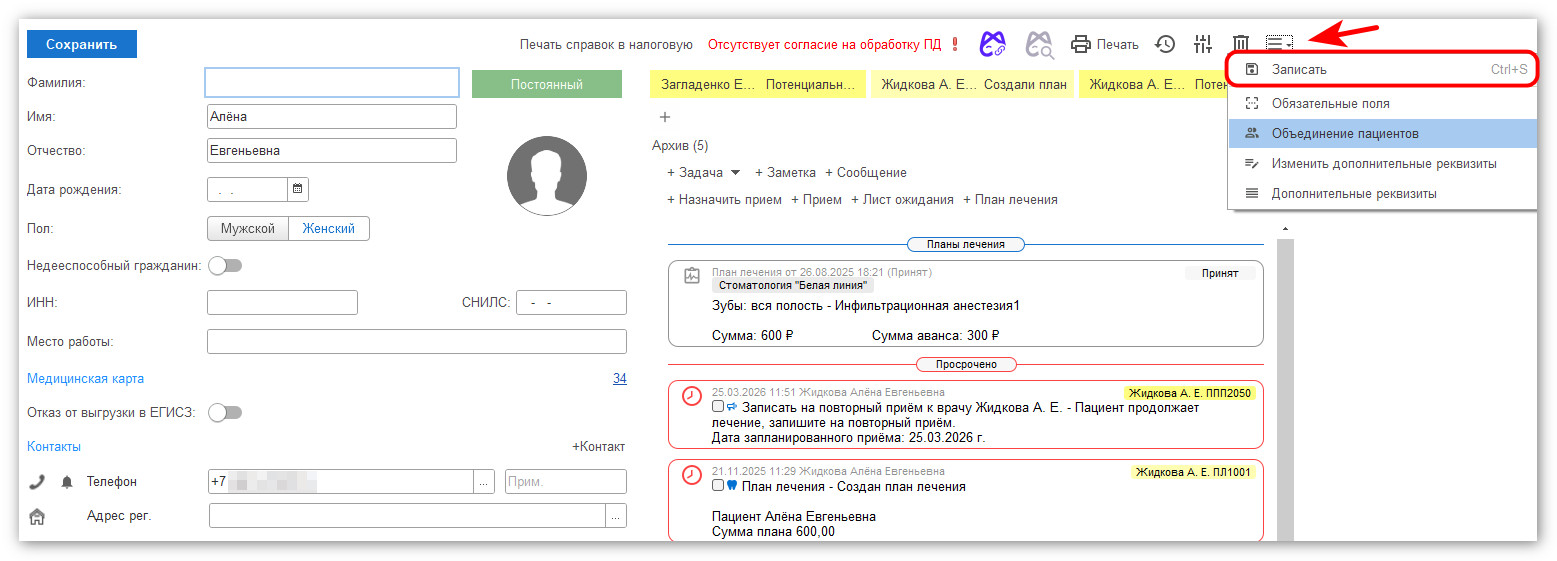Open the phone field ellipsis button
Image resolution: width=1557 pixels, height=561 pixels.
484,482
